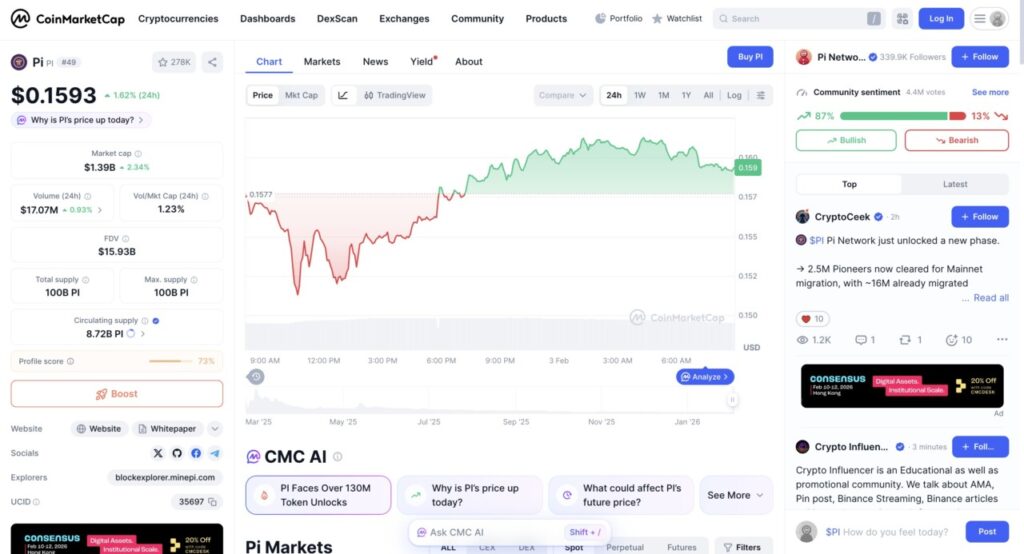Switch to the Markets tab
1024x554 pixels.
point(322,62)
